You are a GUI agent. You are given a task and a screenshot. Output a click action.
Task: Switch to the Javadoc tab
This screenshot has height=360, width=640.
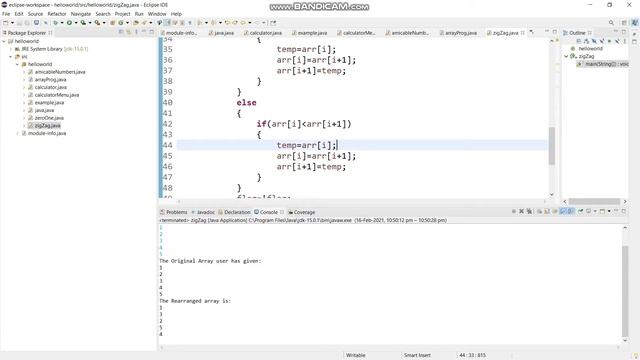tap(203, 212)
